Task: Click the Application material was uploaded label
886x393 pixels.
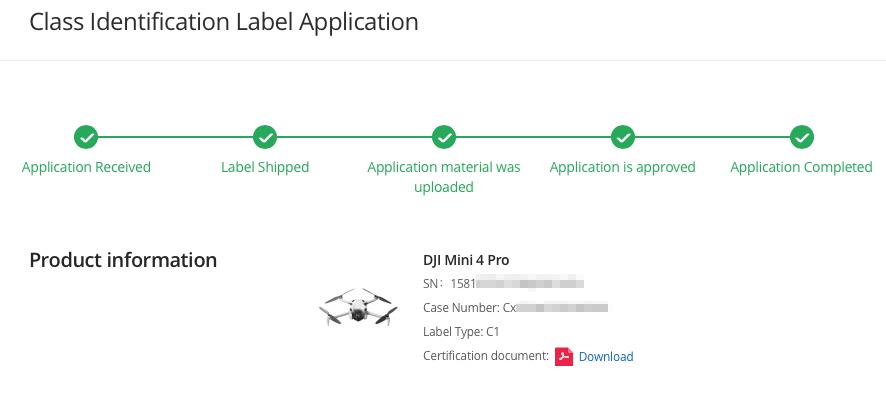Action: (x=444, y=177)
